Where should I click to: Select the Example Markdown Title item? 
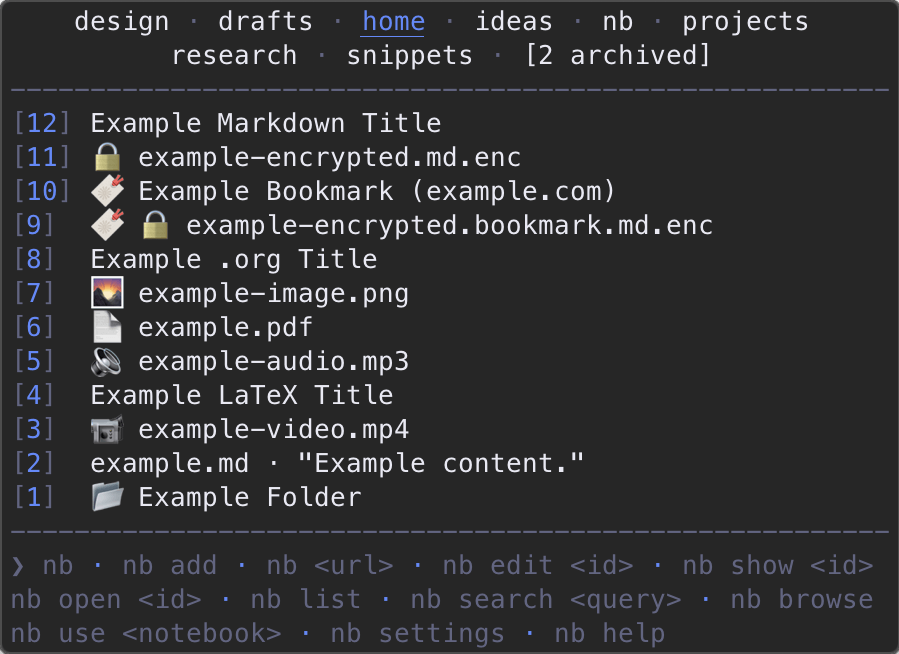(265, 123)
